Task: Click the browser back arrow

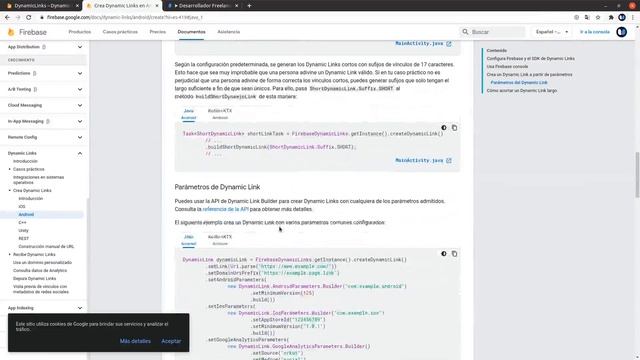Action: click(x=7, y=17)
